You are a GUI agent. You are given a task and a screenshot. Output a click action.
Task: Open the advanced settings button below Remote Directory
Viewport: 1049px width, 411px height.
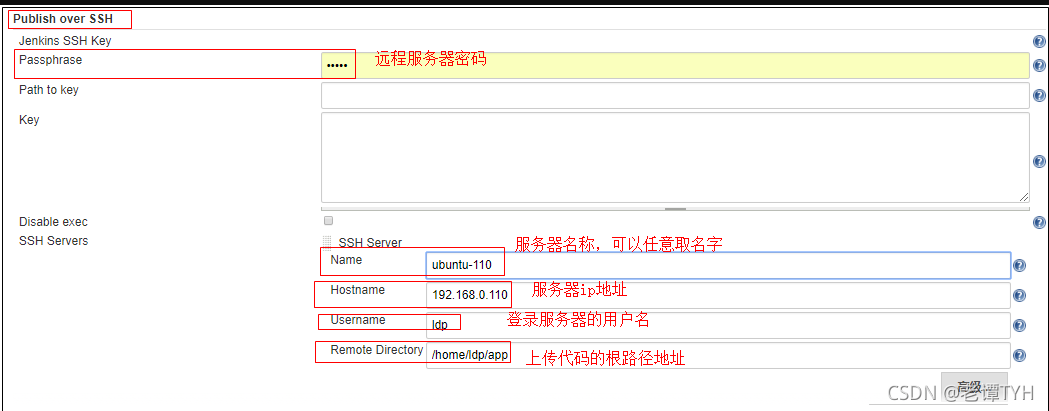coord(974,386)
